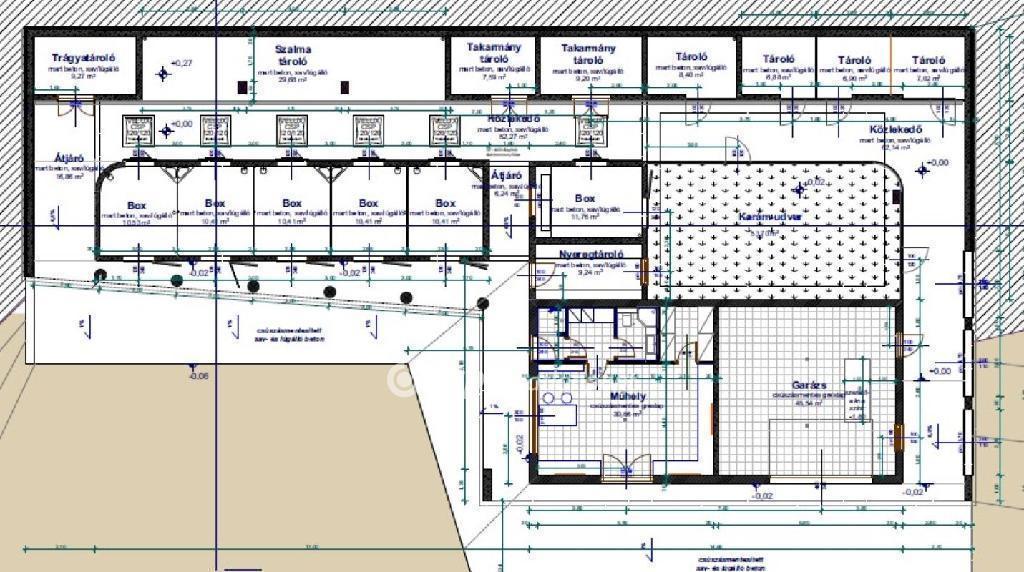Click the +0,27 elevation marker symbol

click(x=164, y=73)
